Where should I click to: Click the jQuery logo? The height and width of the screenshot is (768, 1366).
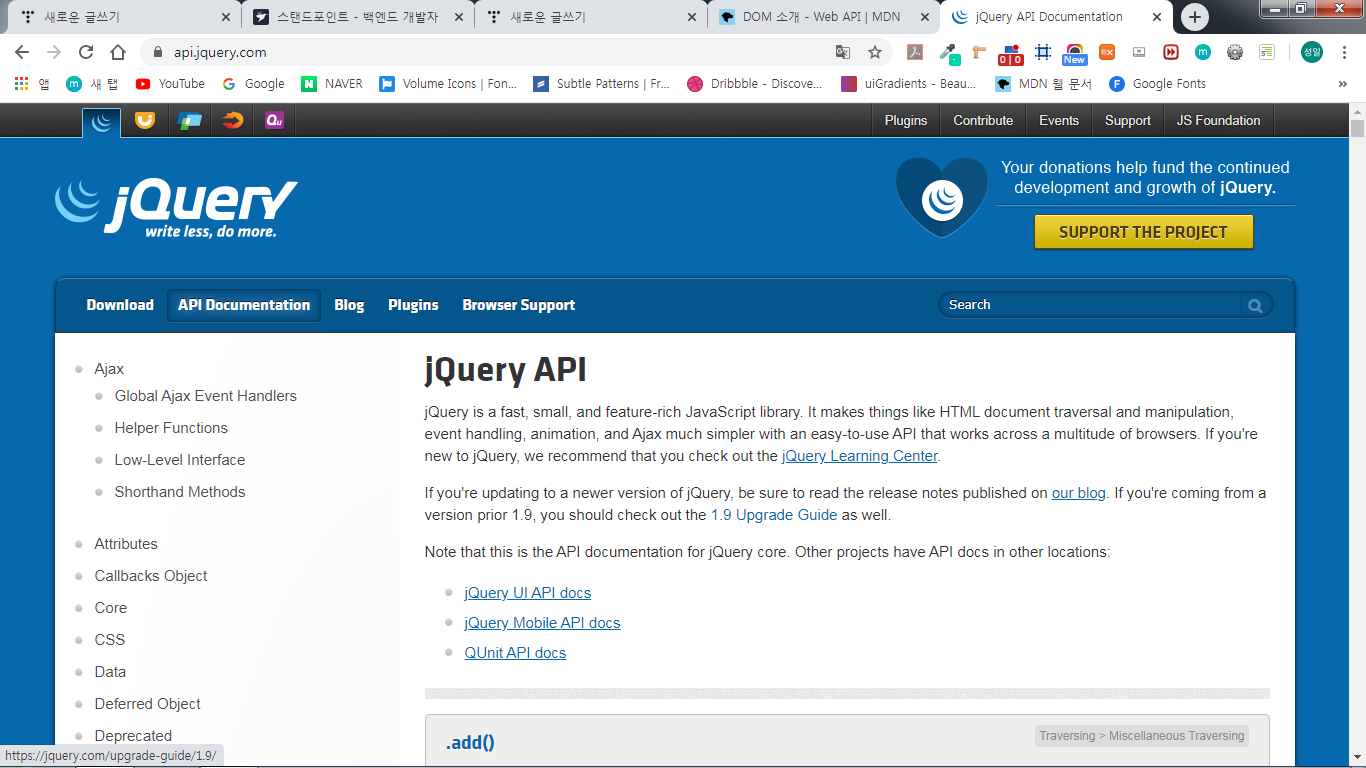pyautogui.click(x=176, y=208)
